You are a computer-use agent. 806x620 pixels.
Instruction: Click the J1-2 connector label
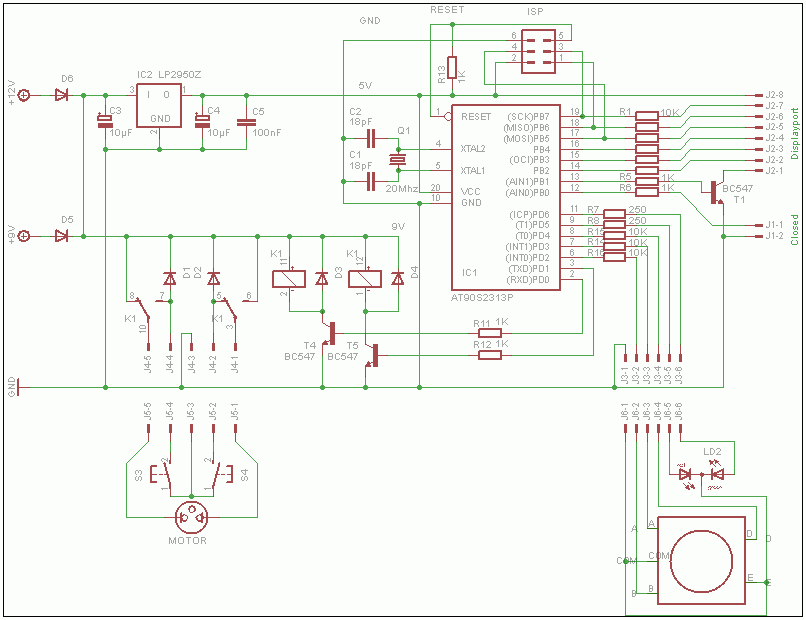[x=774, y=236]
